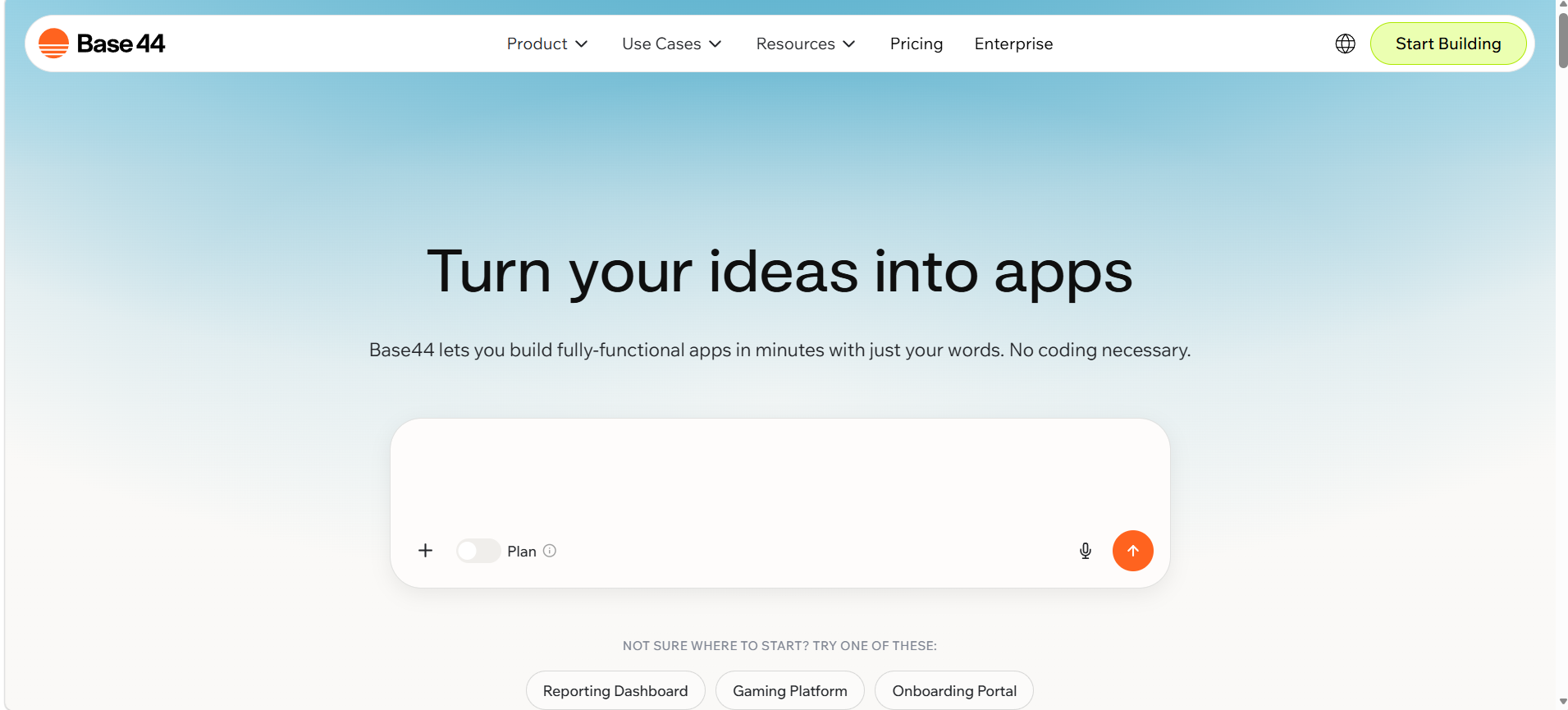Click the Plan info icon
This screenshot has height=710, width=1568.
coord(550,551)
